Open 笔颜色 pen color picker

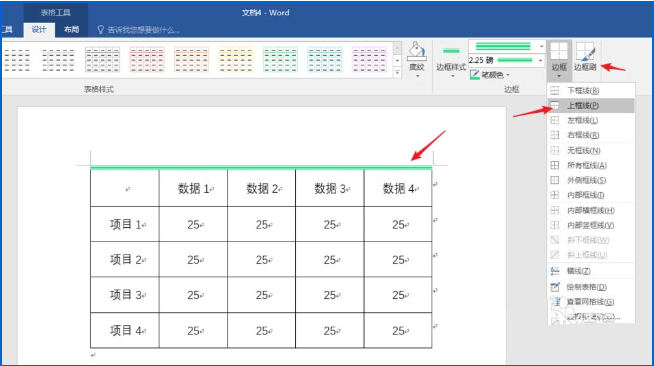(x=490, y=75)
